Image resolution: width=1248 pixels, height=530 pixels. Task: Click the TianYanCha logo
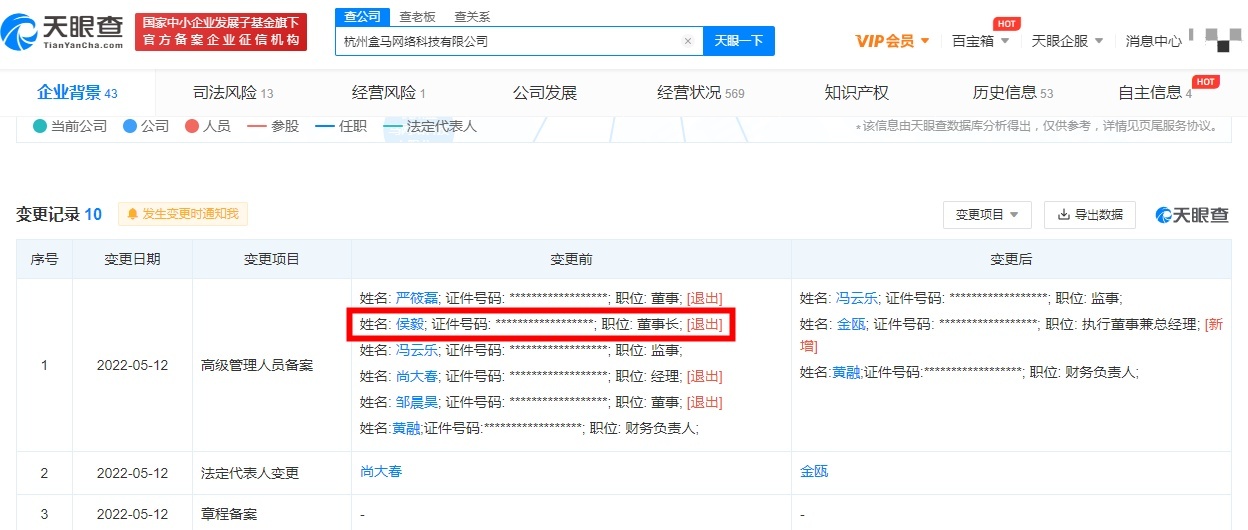[63, 31]
